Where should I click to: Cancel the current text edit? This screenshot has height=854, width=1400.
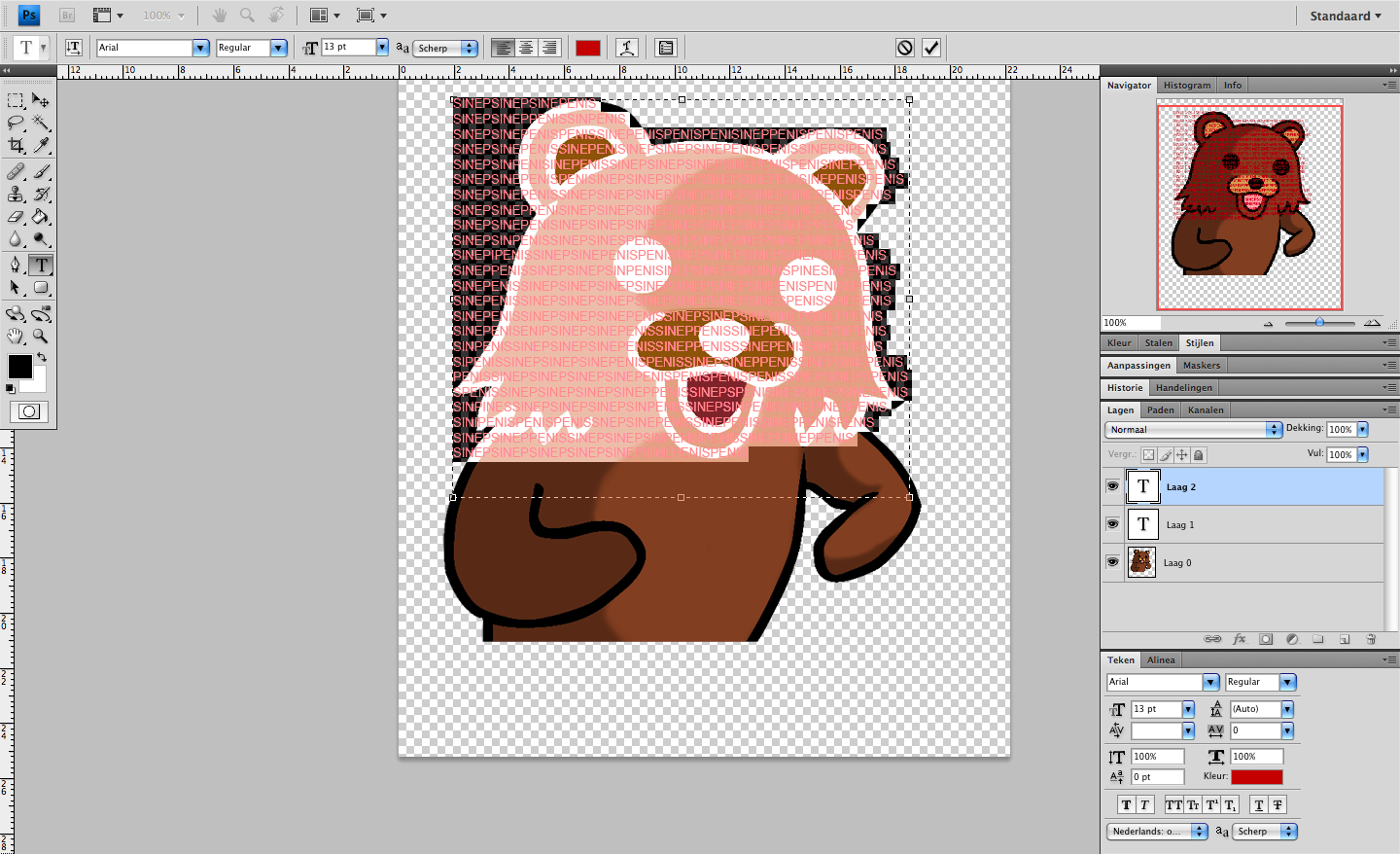(x=905, y=48)
